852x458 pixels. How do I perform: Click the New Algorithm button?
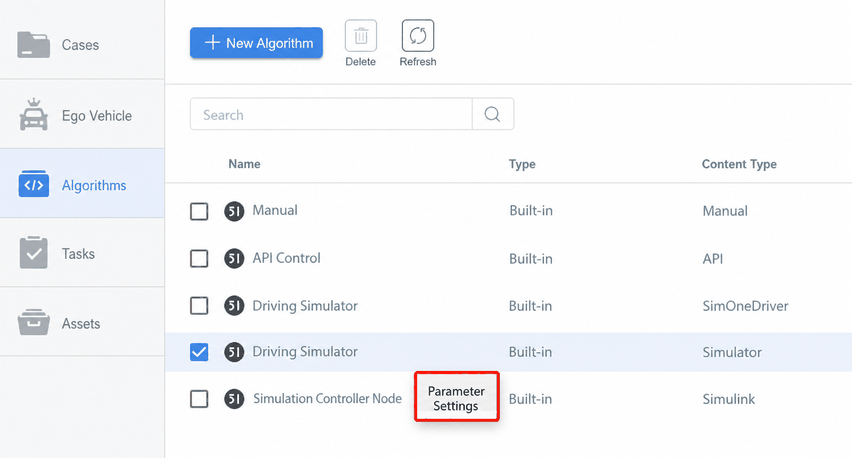[x=256, y=43]
